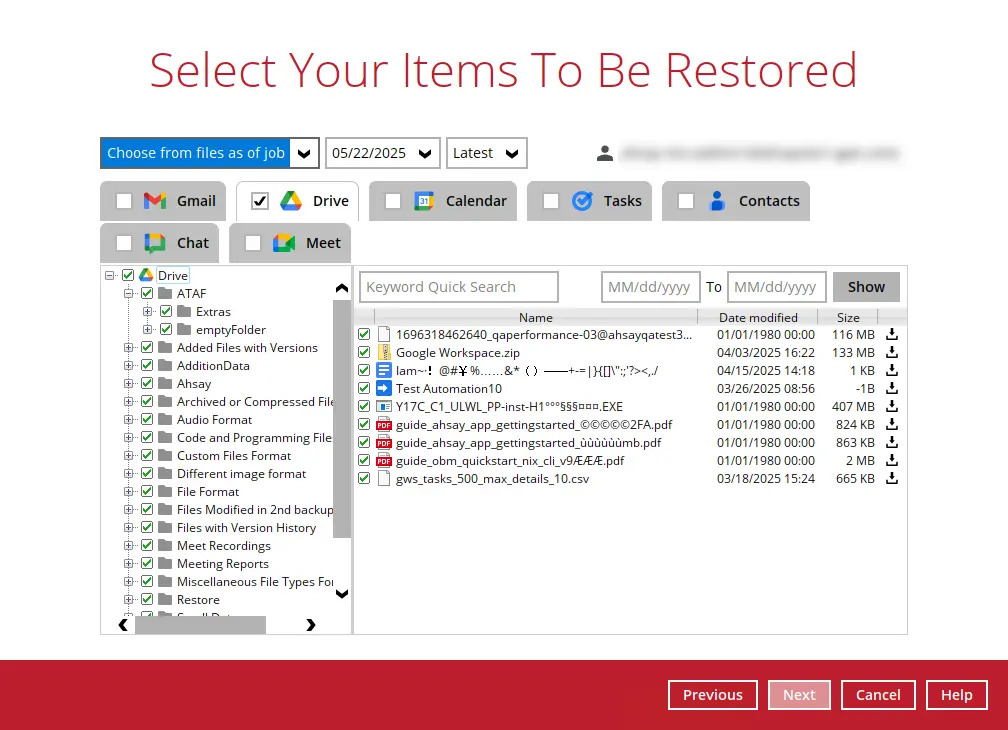Click the Previous button
This screenshot has height=730, width=1008.
(x=712, y=695)
